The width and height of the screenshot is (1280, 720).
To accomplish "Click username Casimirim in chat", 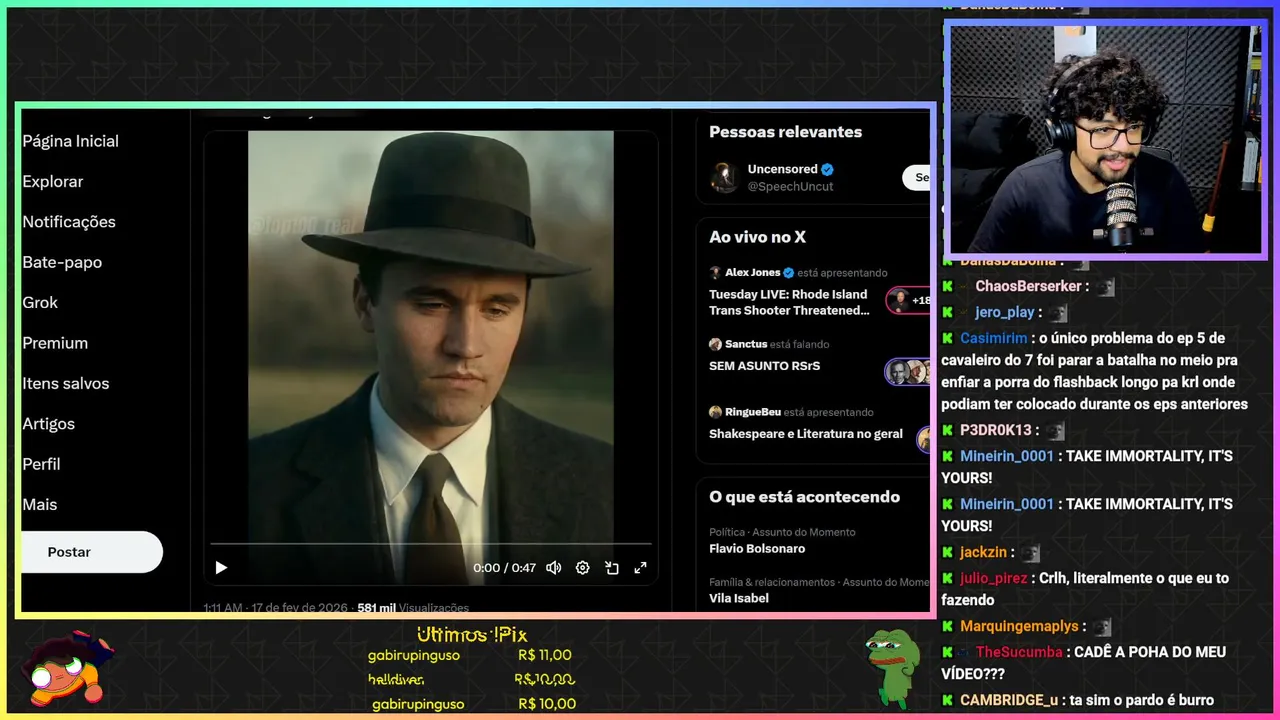I will 994,339.
